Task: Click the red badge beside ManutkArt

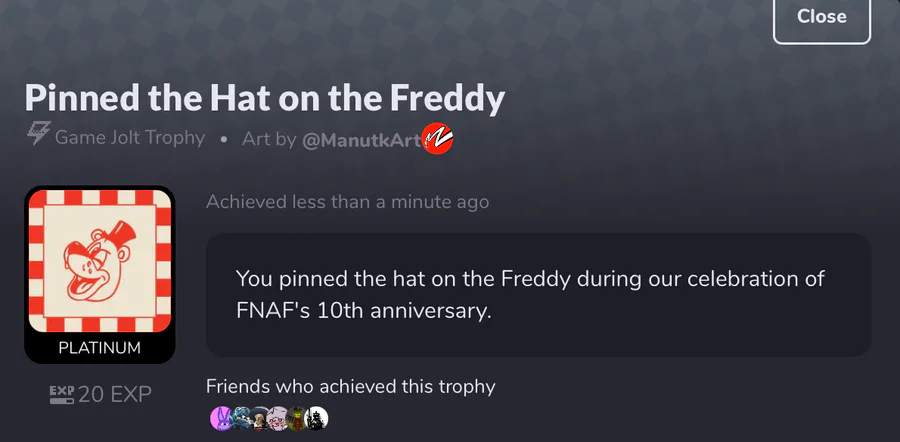Action: [438, 138]
